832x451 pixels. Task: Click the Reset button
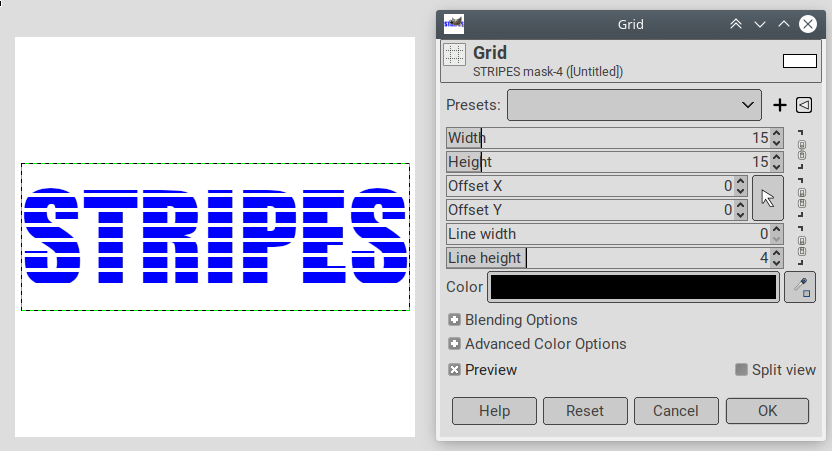(x=585, y=411)
